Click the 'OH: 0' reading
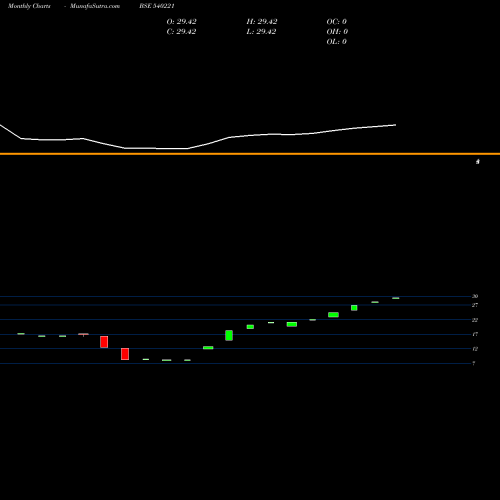This screenshot has height=500, width=500. (337, 32)
